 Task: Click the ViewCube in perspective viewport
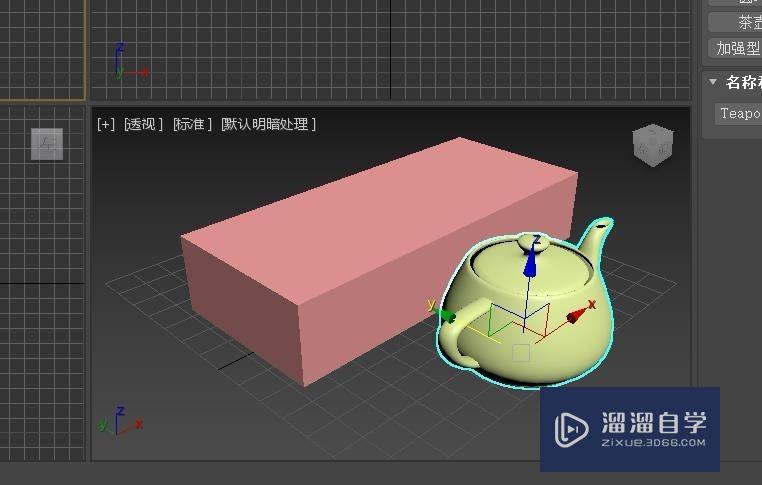tap(653, 145)
